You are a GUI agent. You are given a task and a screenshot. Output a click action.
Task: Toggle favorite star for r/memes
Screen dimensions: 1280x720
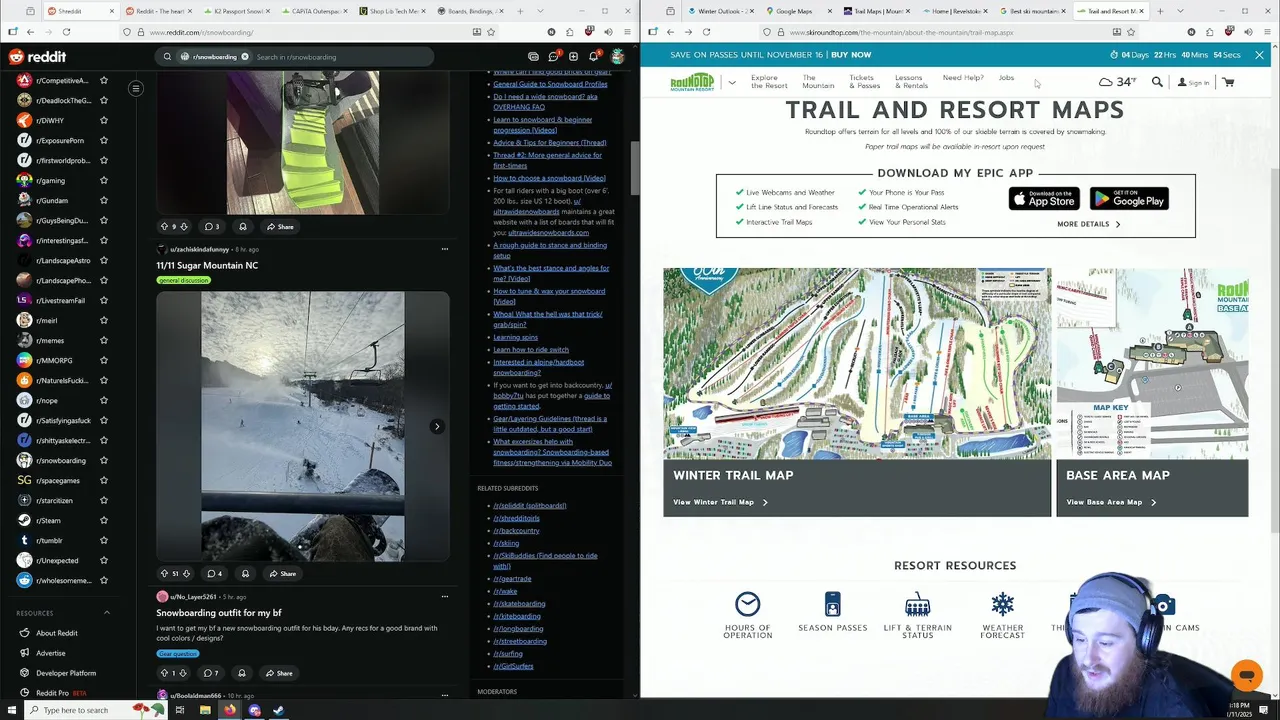(103, 340)
